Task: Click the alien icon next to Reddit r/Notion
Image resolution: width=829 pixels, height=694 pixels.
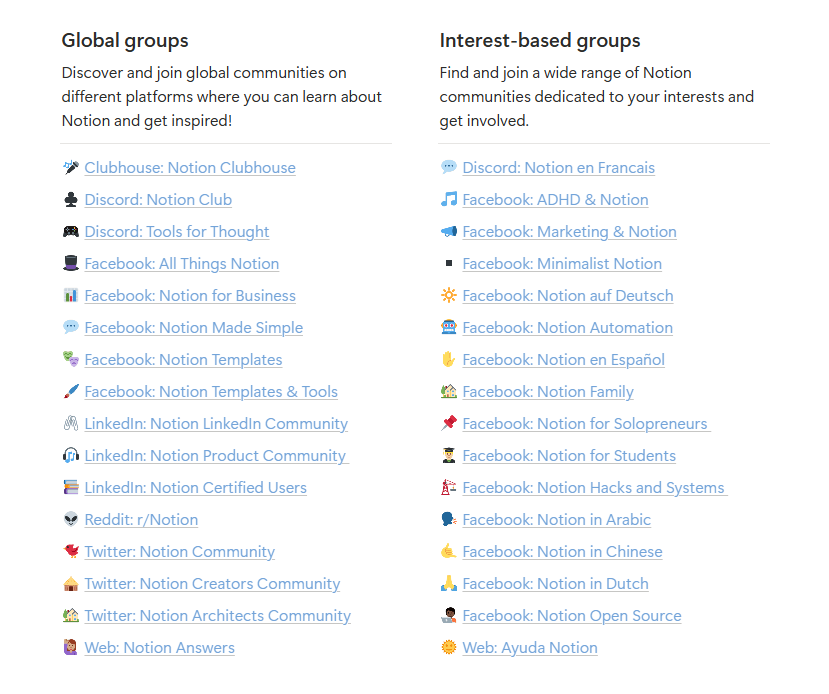Action: pos(70,519)
